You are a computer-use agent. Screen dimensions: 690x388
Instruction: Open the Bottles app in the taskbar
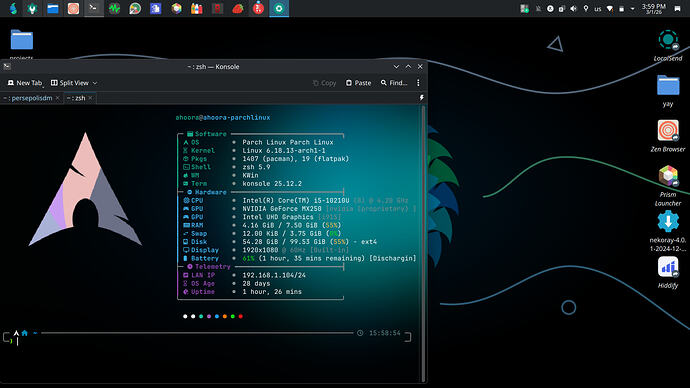click(x=197, y=8)
